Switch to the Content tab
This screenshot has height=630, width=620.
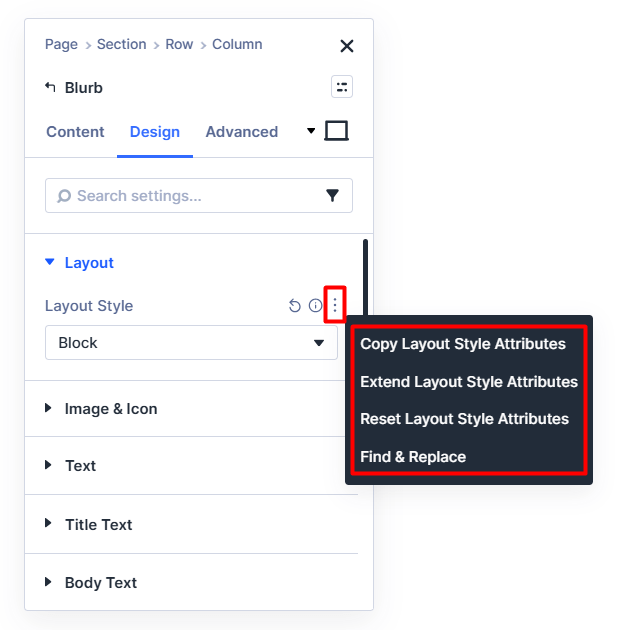point(75,132)
